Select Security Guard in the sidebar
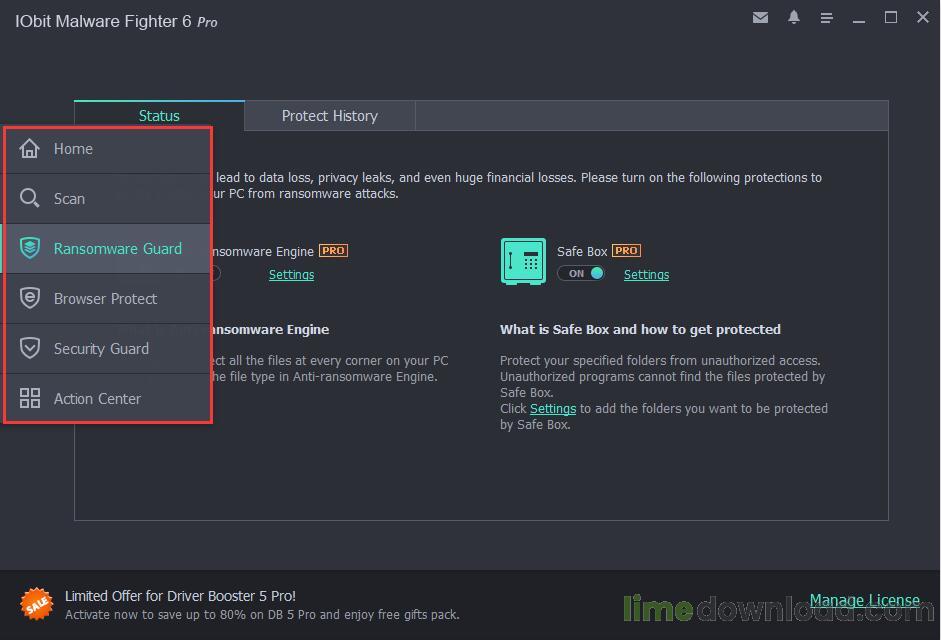The image size is (941, 640). coord(108,348)
